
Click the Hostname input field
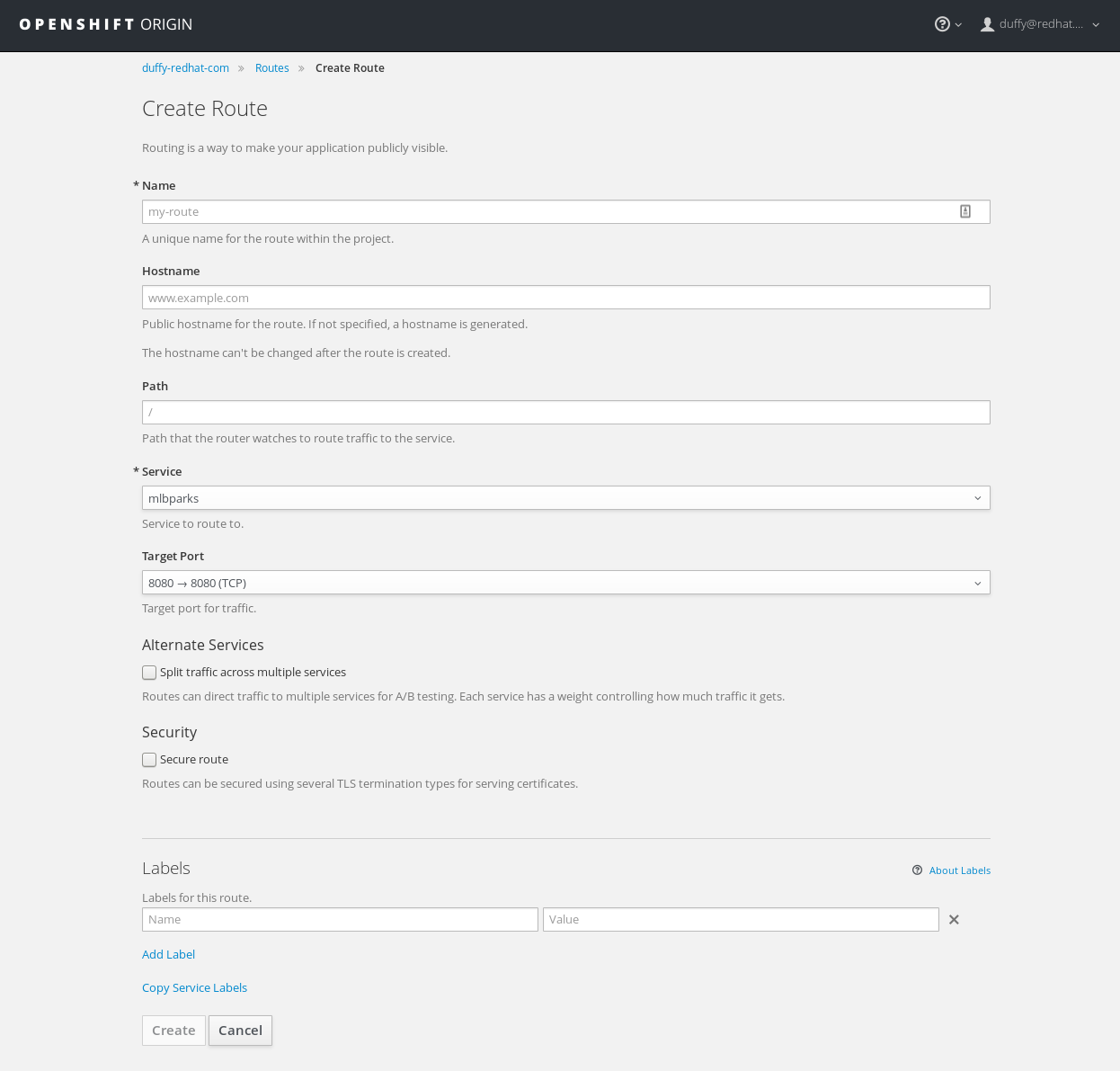click(x=566, y=297)
